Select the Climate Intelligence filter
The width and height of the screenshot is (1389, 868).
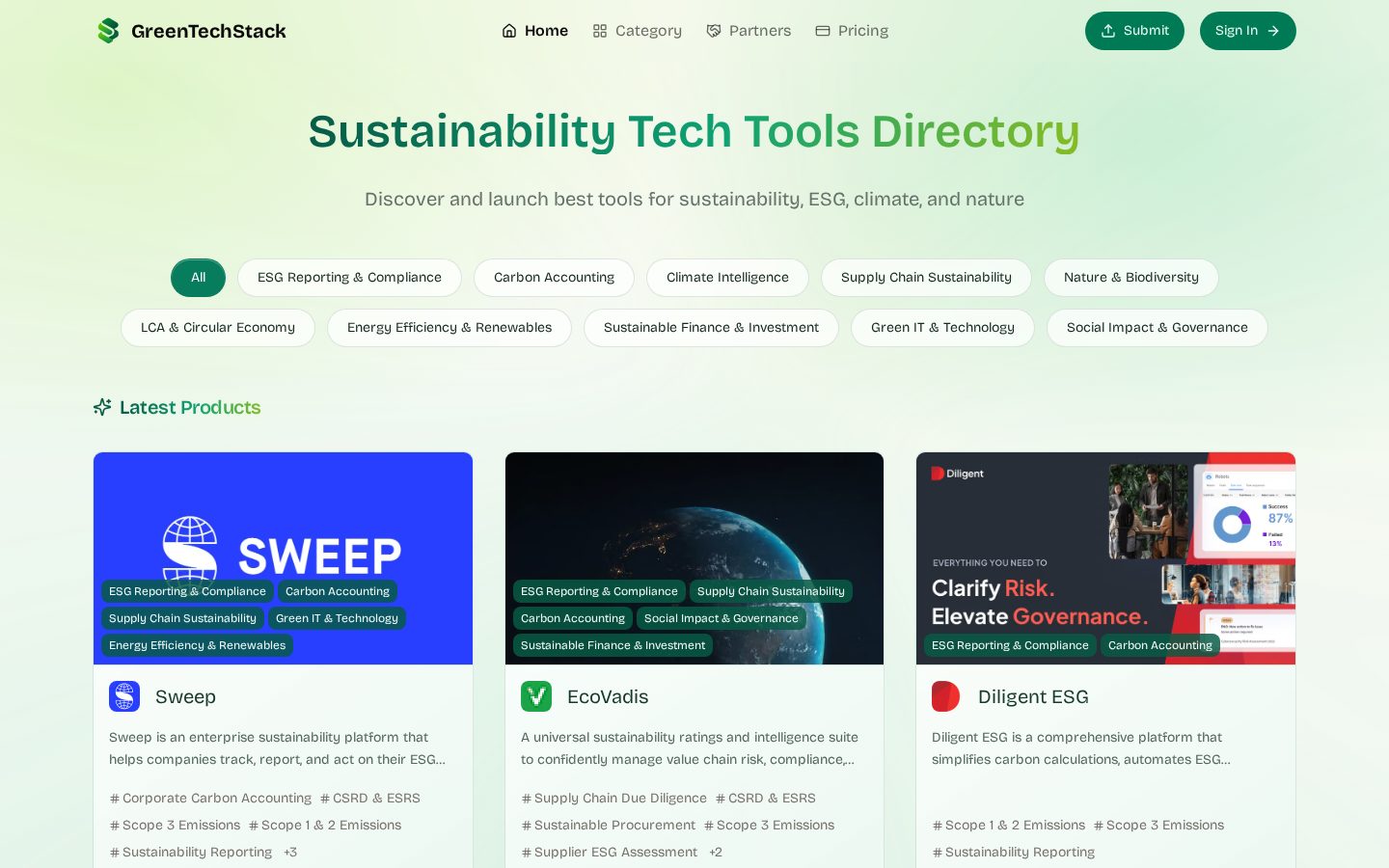727,278
